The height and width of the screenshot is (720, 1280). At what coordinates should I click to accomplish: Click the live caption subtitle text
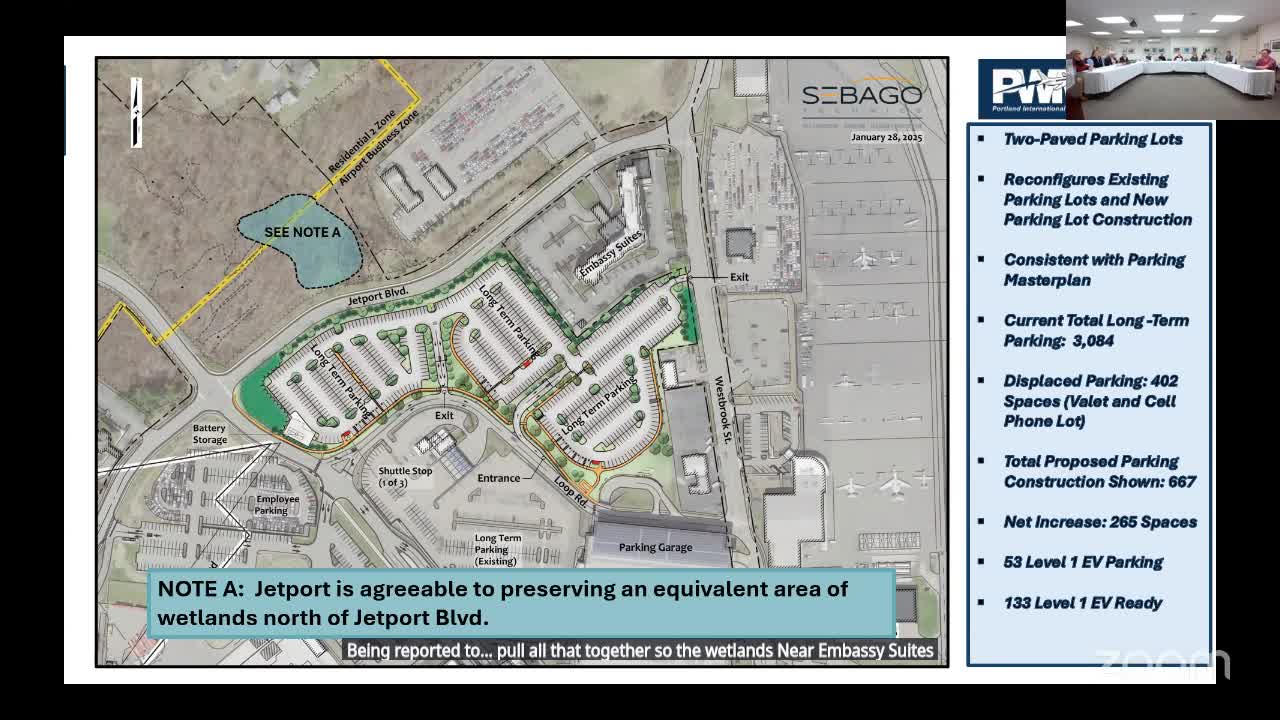point(640,651)
